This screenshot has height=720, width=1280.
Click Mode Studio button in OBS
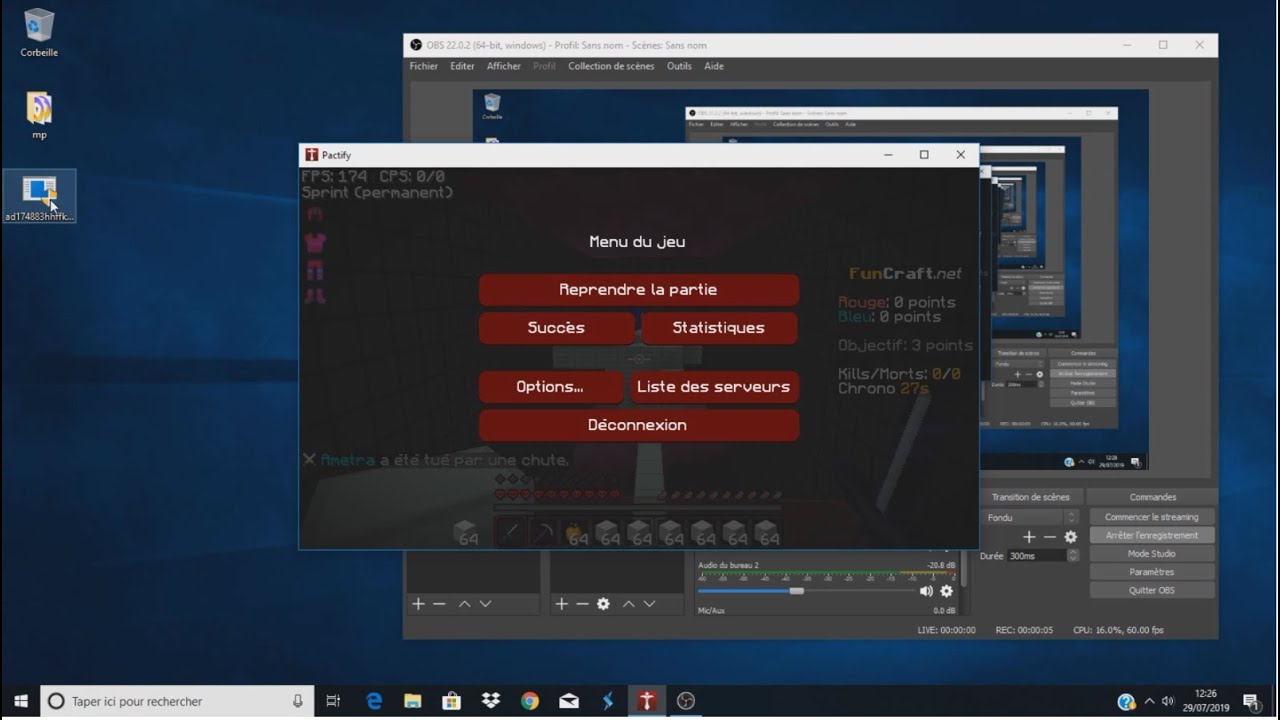point(1151,553)
